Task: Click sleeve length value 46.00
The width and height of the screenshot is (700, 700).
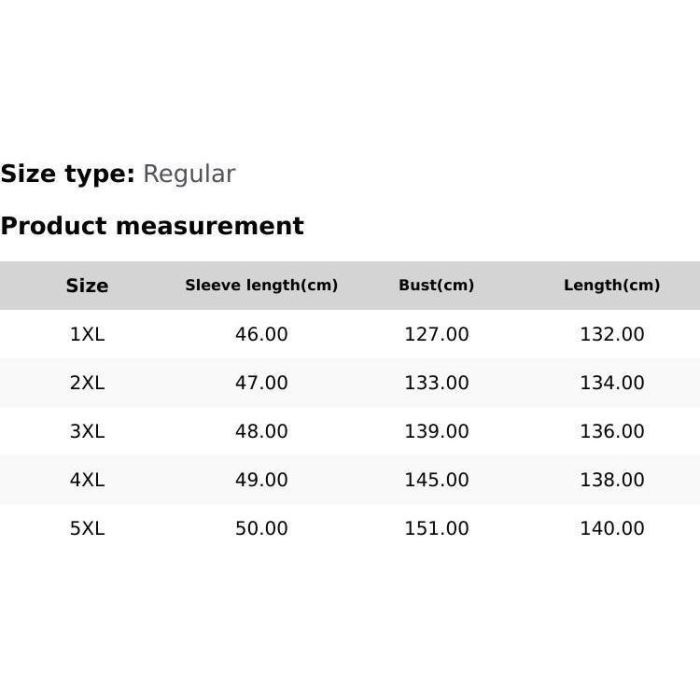Action: click(261, 334)
